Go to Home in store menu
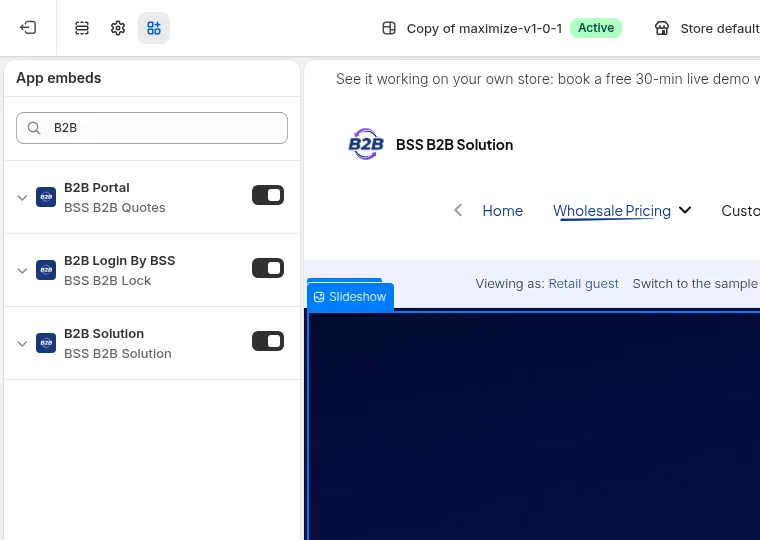The width and height of the screenshot is (760, 540). click(503, 211)
